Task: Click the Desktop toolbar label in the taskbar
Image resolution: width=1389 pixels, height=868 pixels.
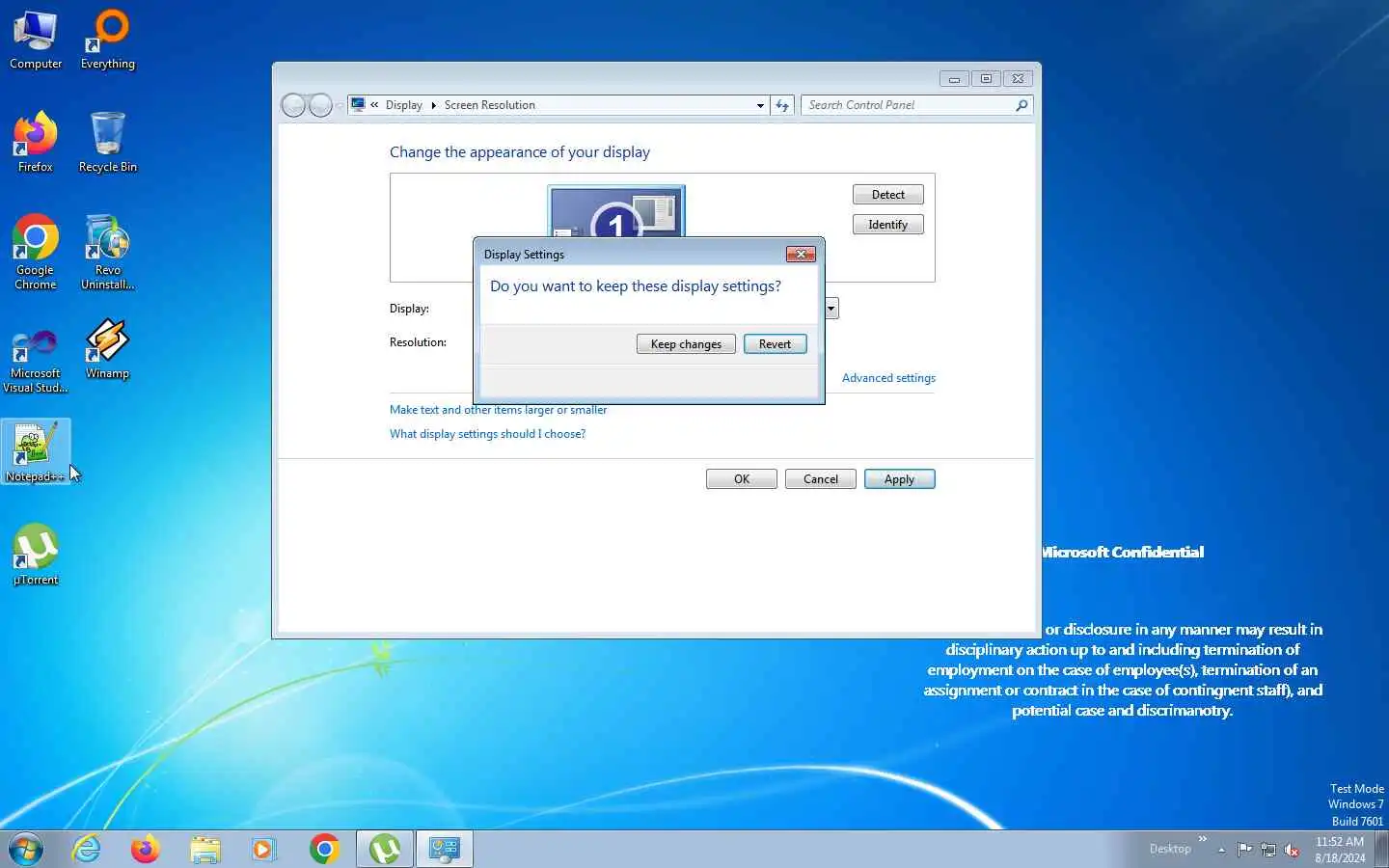Action: [x=1170, y=849]
